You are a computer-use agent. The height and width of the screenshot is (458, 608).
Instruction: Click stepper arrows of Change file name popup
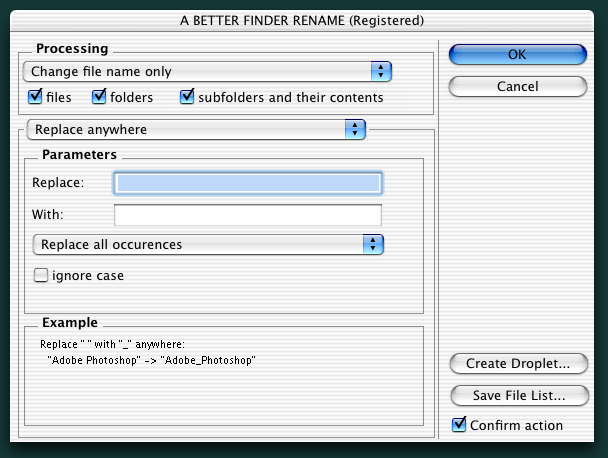click(x=381, y=71)
